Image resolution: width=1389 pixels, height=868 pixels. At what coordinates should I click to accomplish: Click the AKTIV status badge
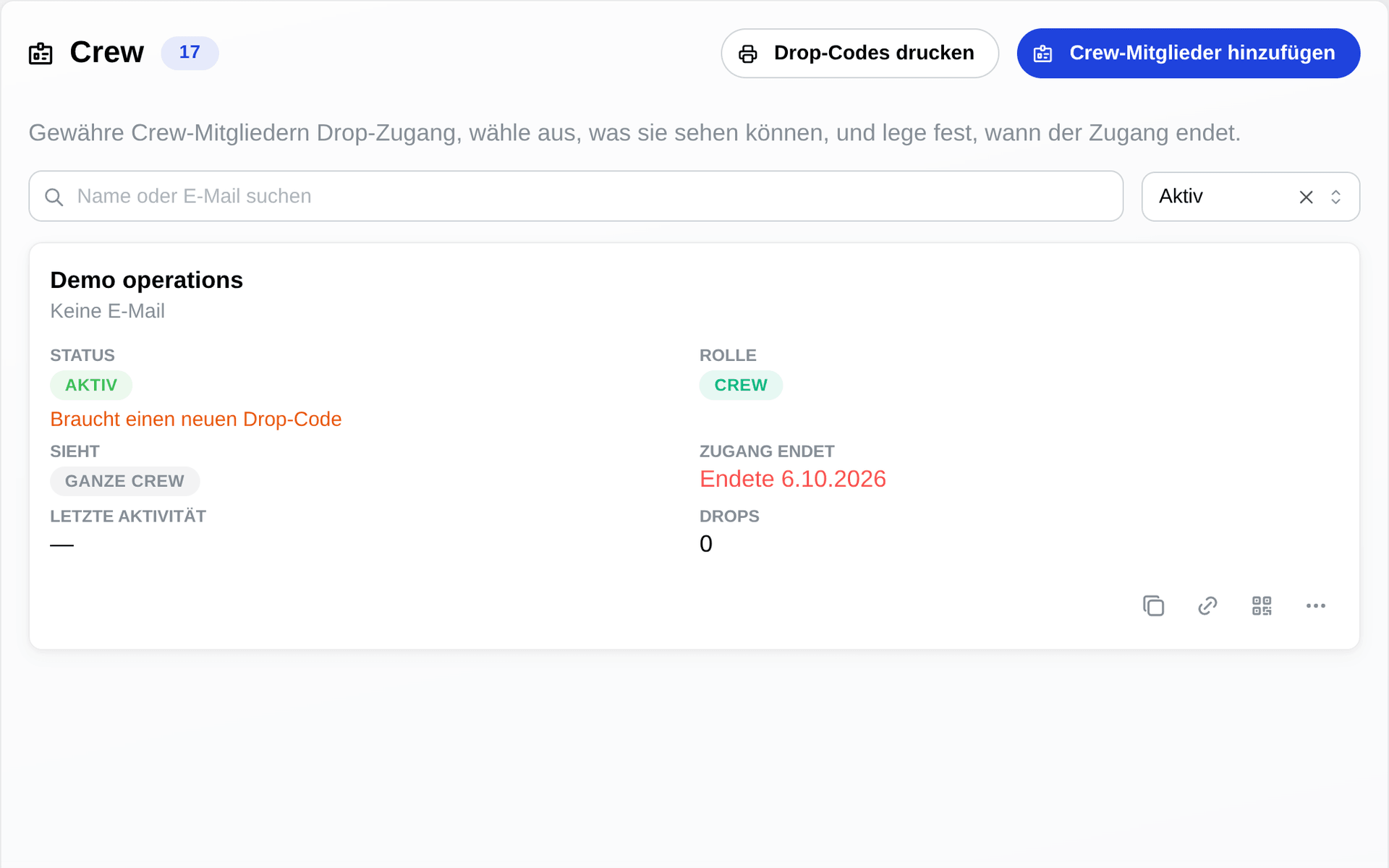91,386
